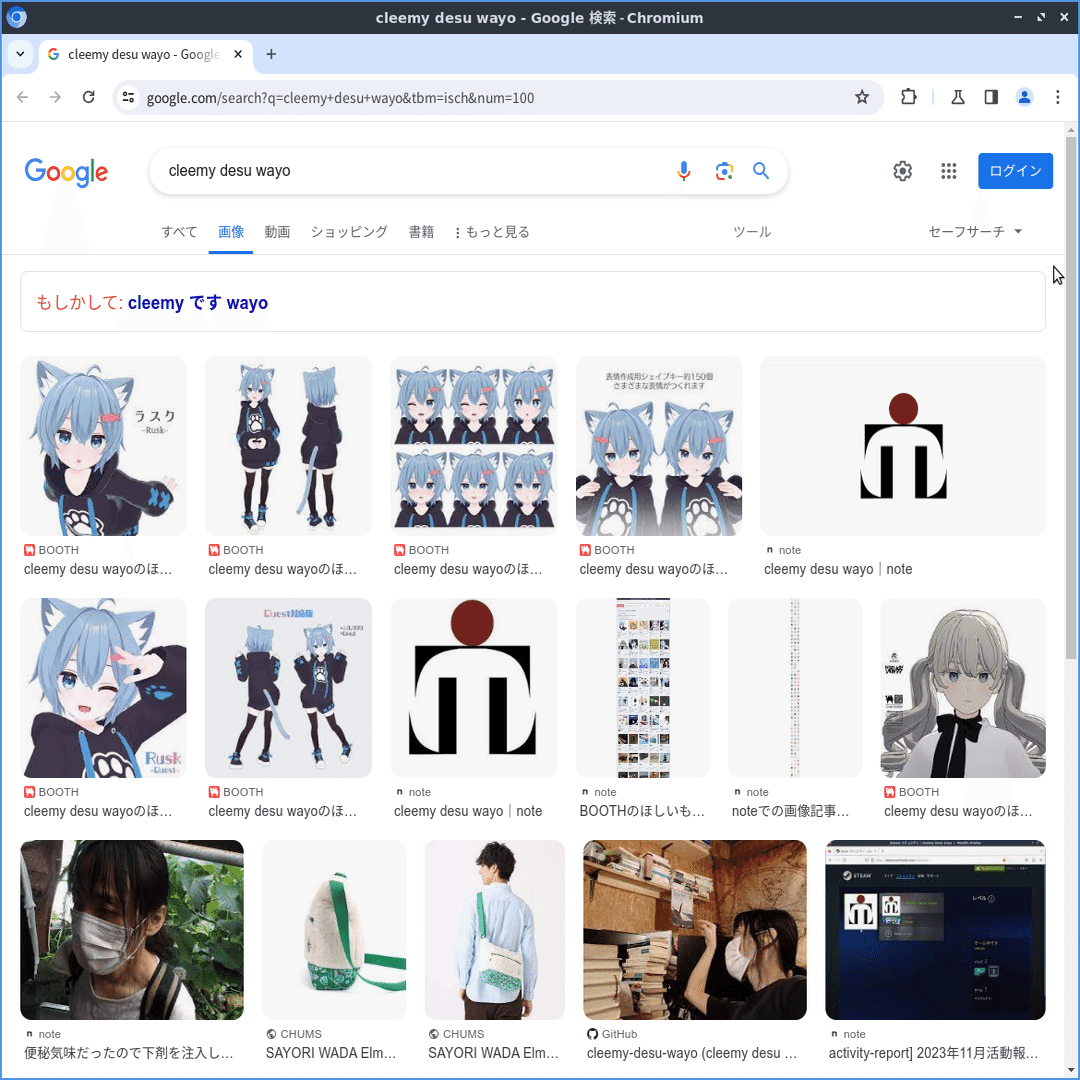Screen dimensions: 1080x1080
Task: Open the masked person among leaves thumbnail
Action: tap(132, 929)
